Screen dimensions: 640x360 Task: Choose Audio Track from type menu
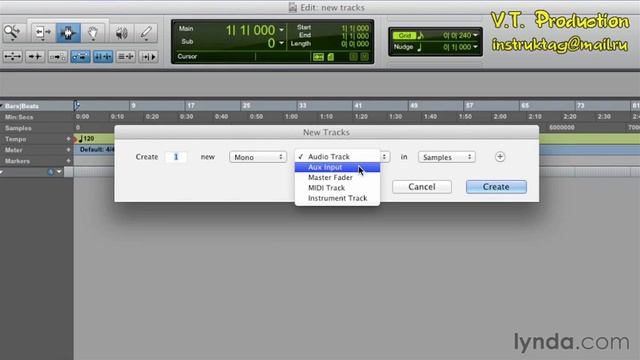pyautogui.click(x=337, y=157)
